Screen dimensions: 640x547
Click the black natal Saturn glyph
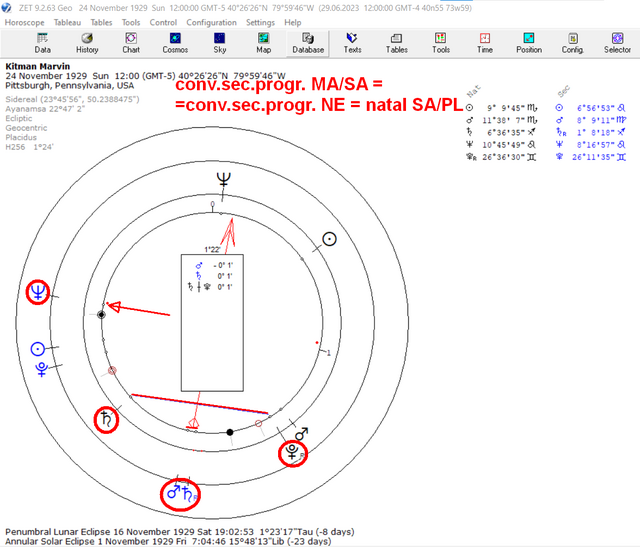106,420
